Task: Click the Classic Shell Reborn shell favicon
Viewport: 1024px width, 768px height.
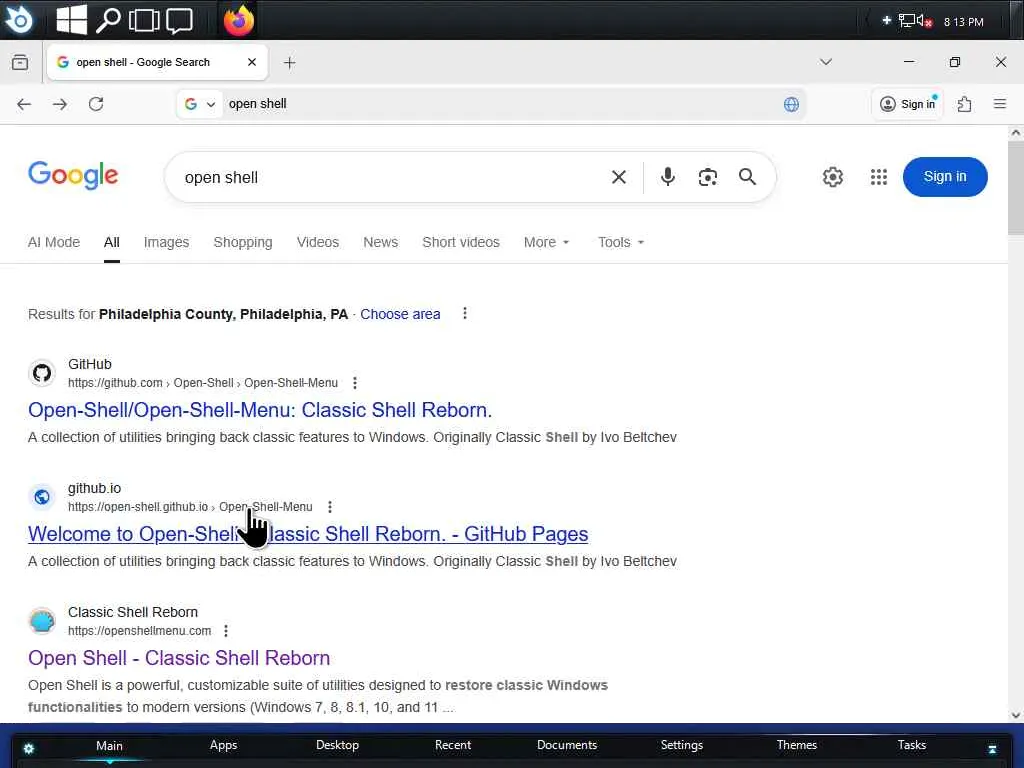Action: 42,621
